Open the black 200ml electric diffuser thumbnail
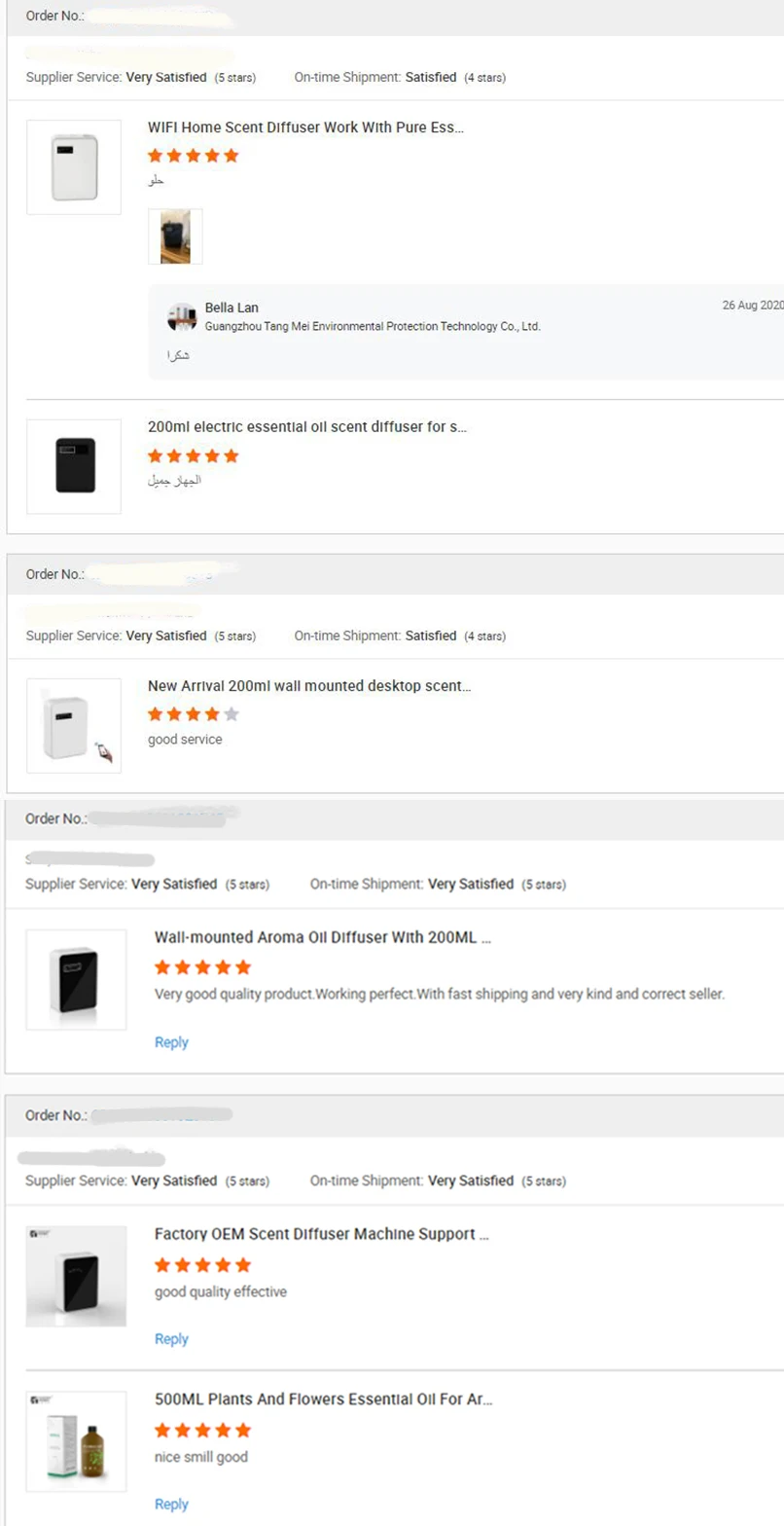Viewport: 784px width, 1526px height. [x=74, y=466]
